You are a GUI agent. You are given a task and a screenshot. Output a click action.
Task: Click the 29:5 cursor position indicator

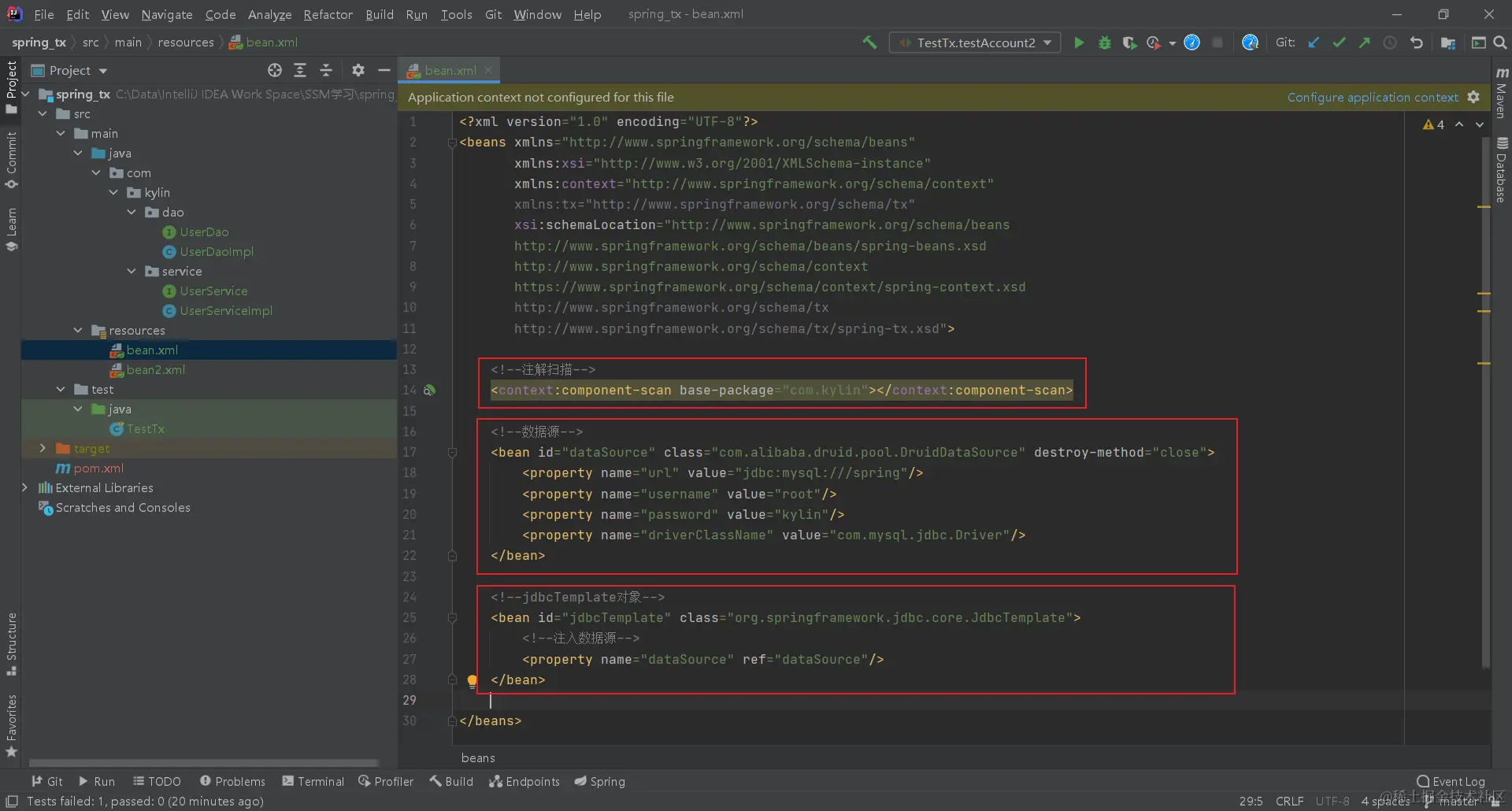coord(1251,801)
